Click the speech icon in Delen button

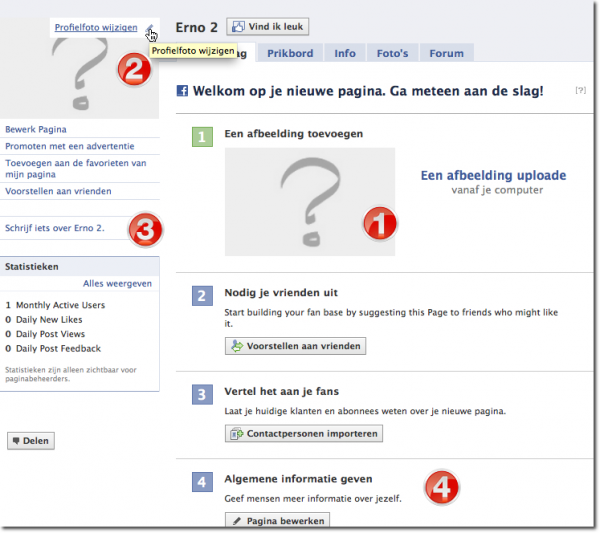click(16, 441)
